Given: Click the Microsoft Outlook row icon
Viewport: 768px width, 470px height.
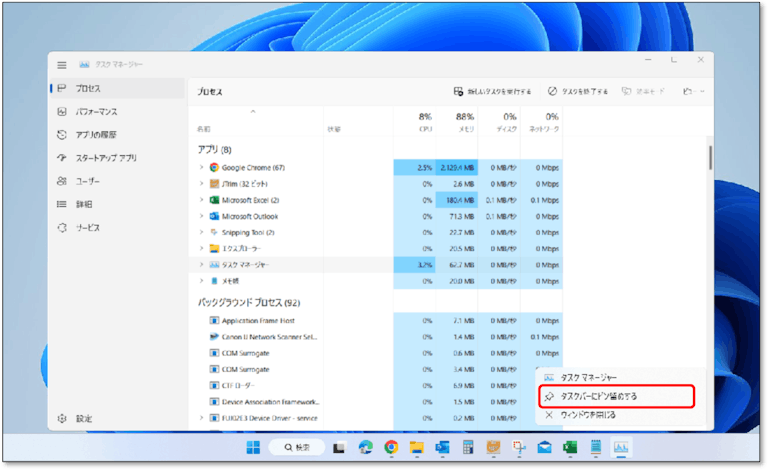Looking at the screenshot, I should (214, 216).
